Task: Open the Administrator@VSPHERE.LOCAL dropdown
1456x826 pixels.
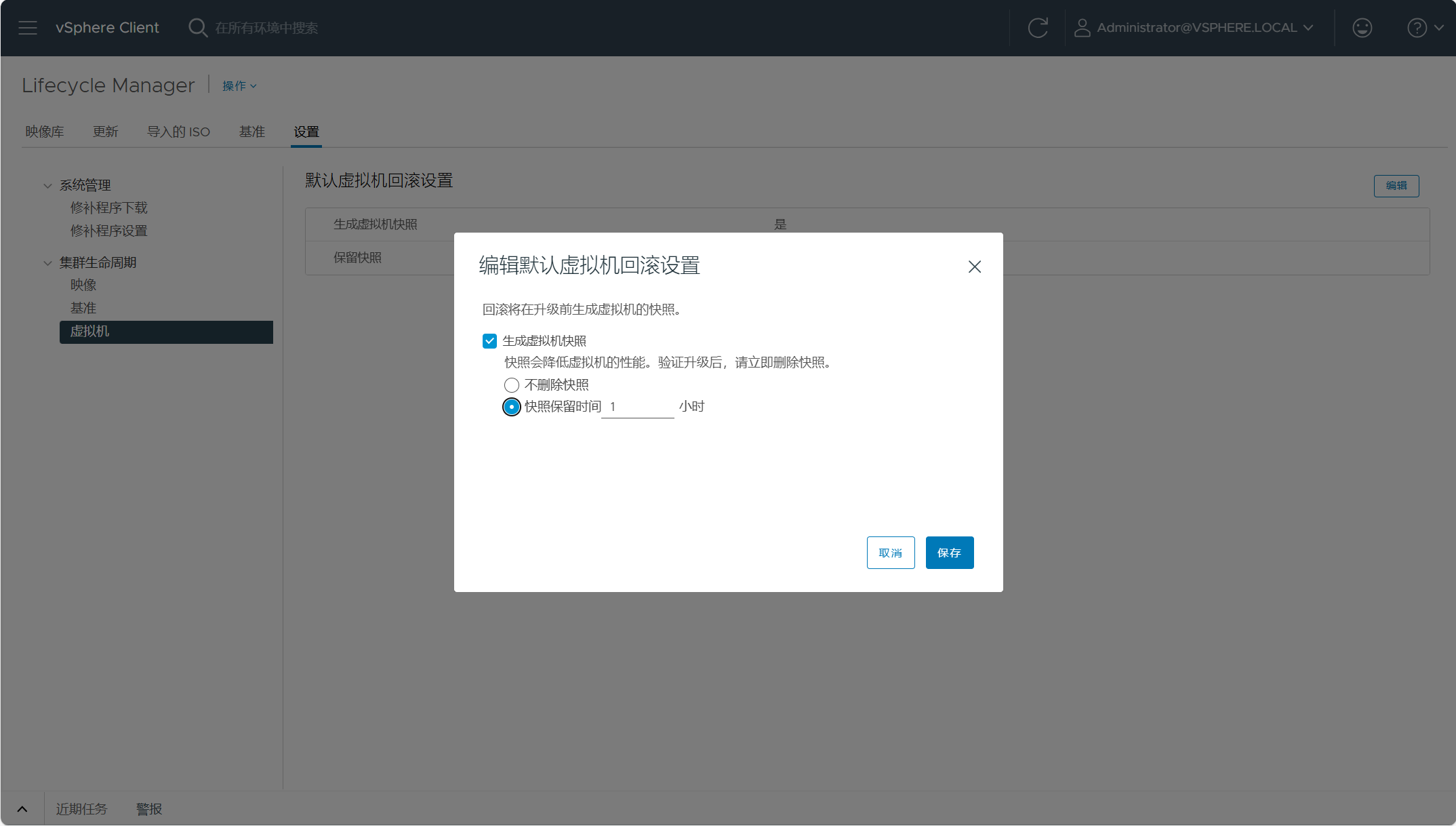Action: (1205, 28)
